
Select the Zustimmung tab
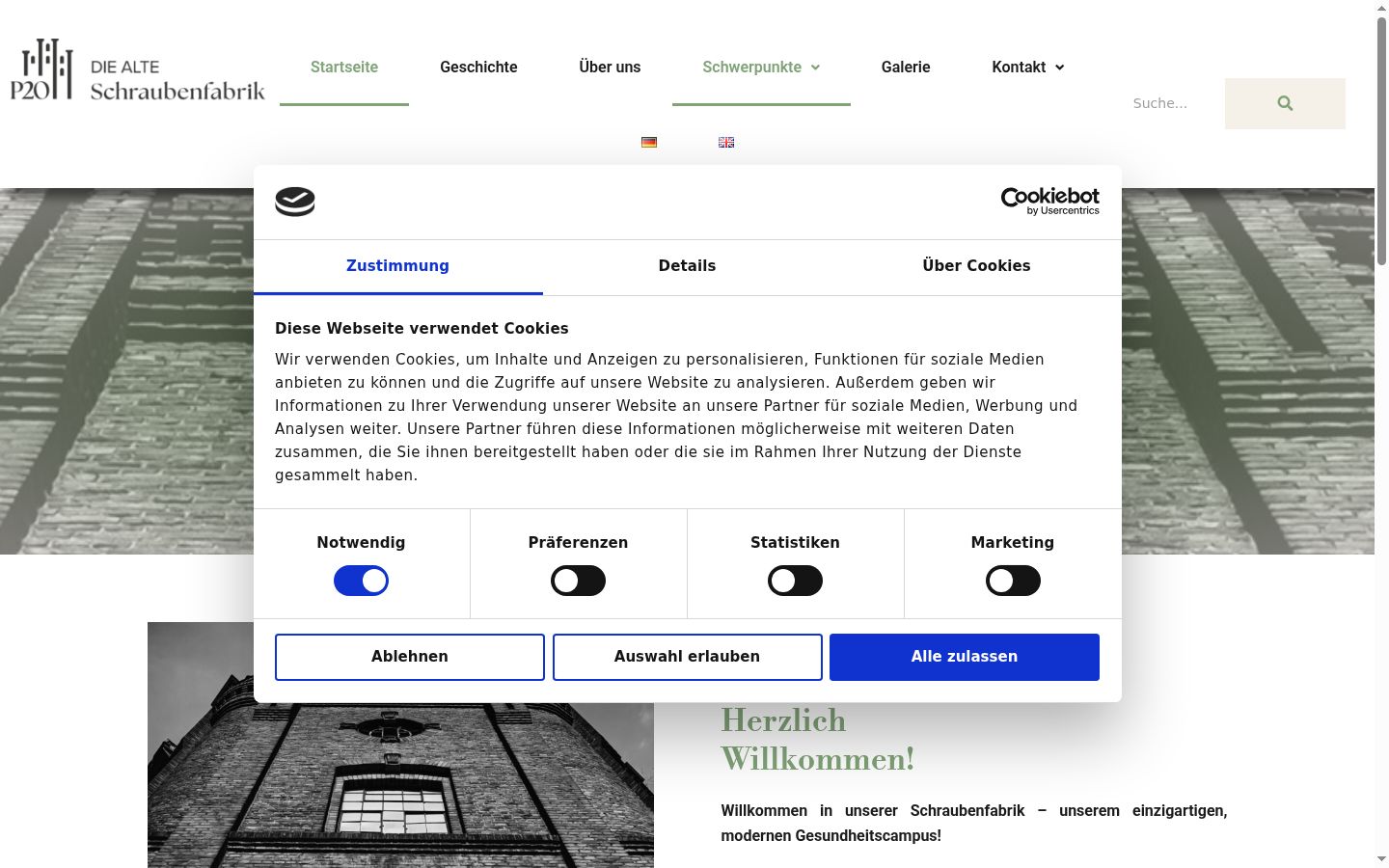pyautogui.click(x=397, y=266)
